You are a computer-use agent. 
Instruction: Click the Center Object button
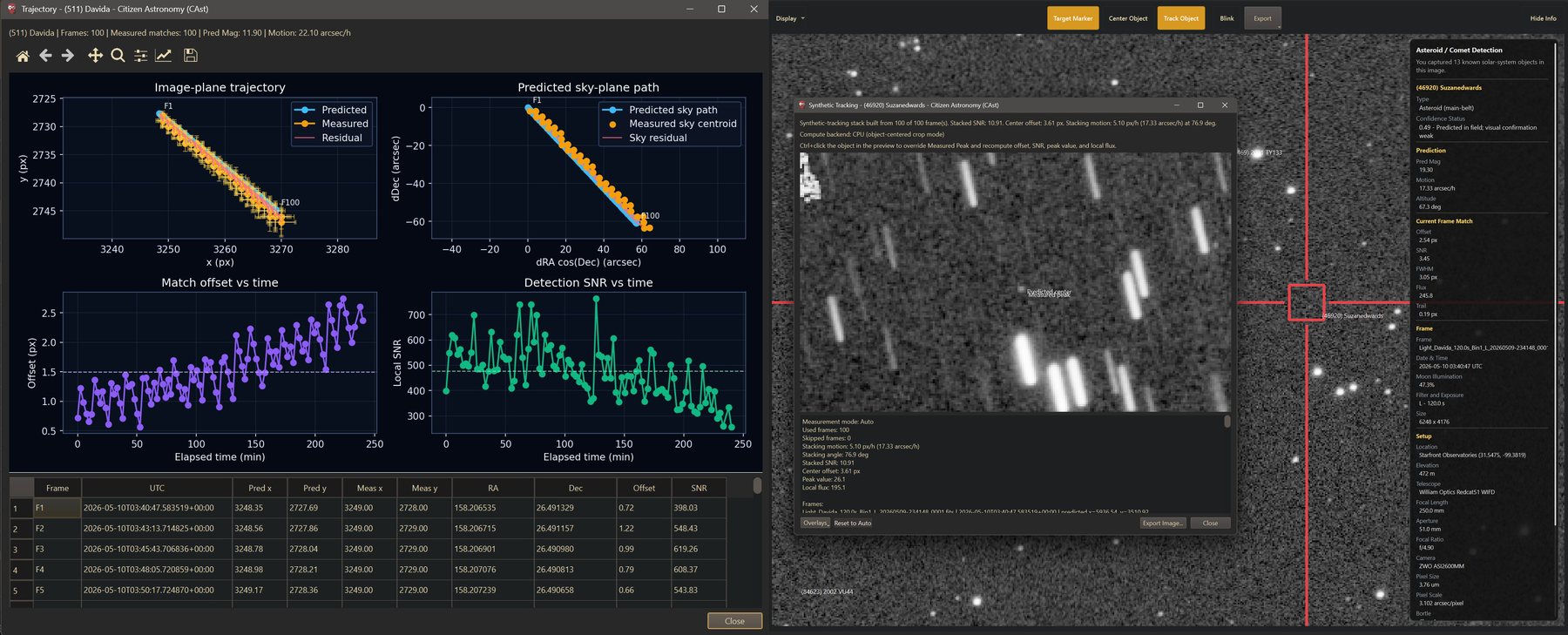click(x=1127, y=18)
